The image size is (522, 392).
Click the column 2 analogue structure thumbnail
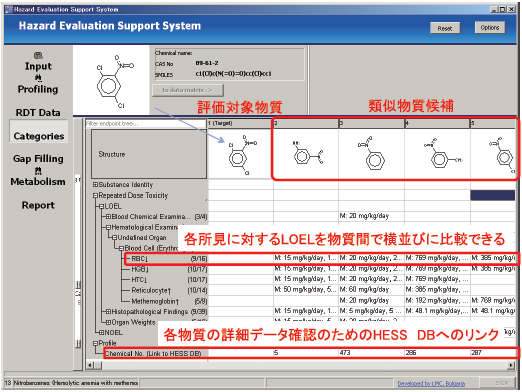tap(306, 154)
